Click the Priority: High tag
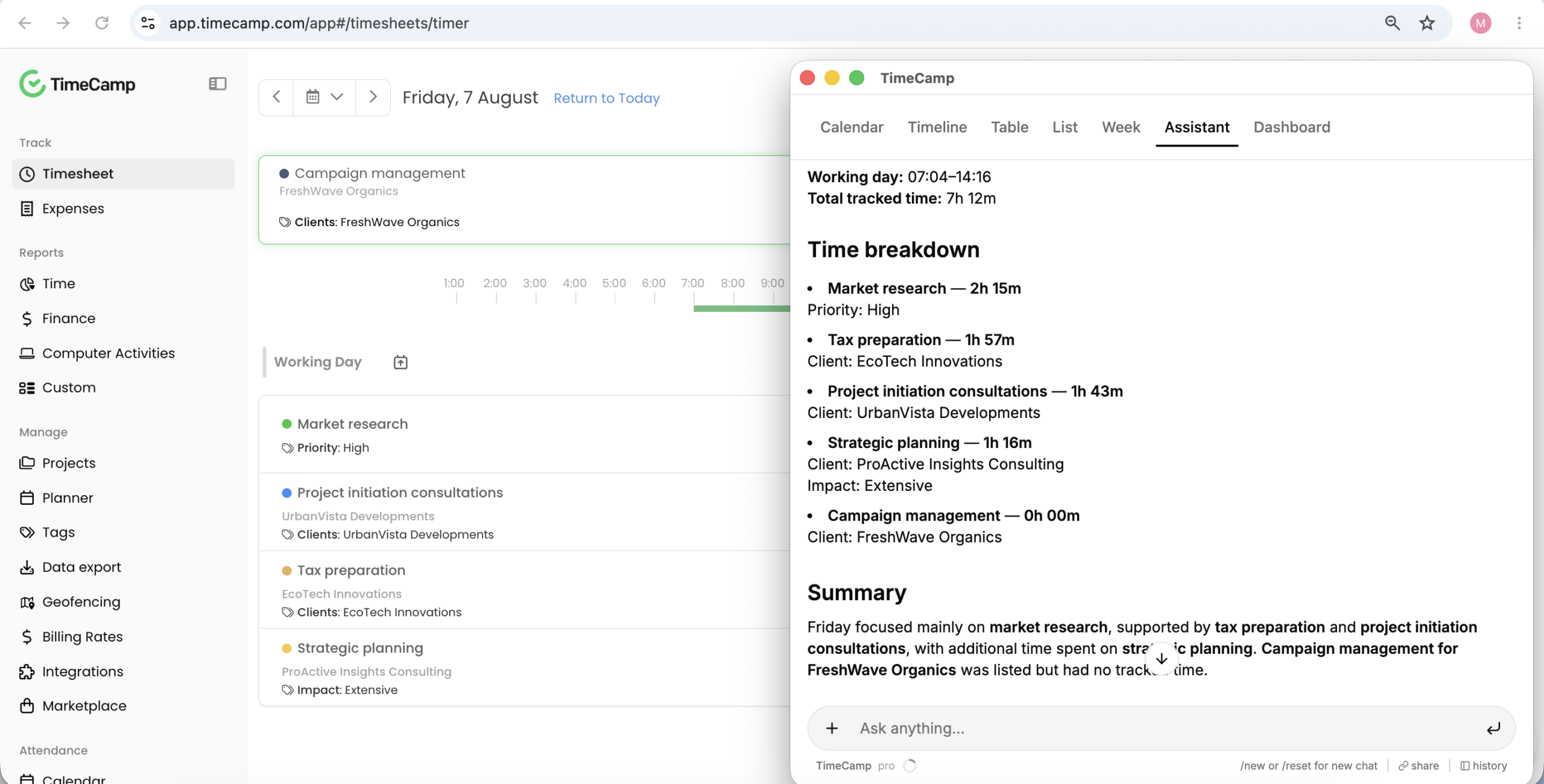 pyautogui.click(x=326, y=448)
